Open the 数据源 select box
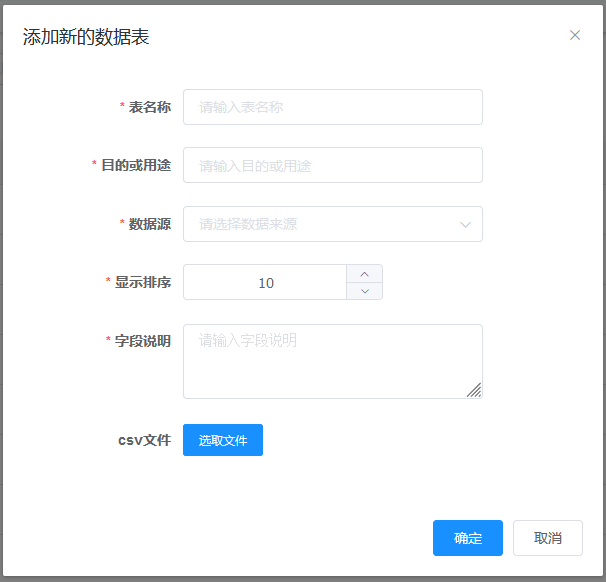The width and height of the screenshot is (606, 582). (320, 224)
